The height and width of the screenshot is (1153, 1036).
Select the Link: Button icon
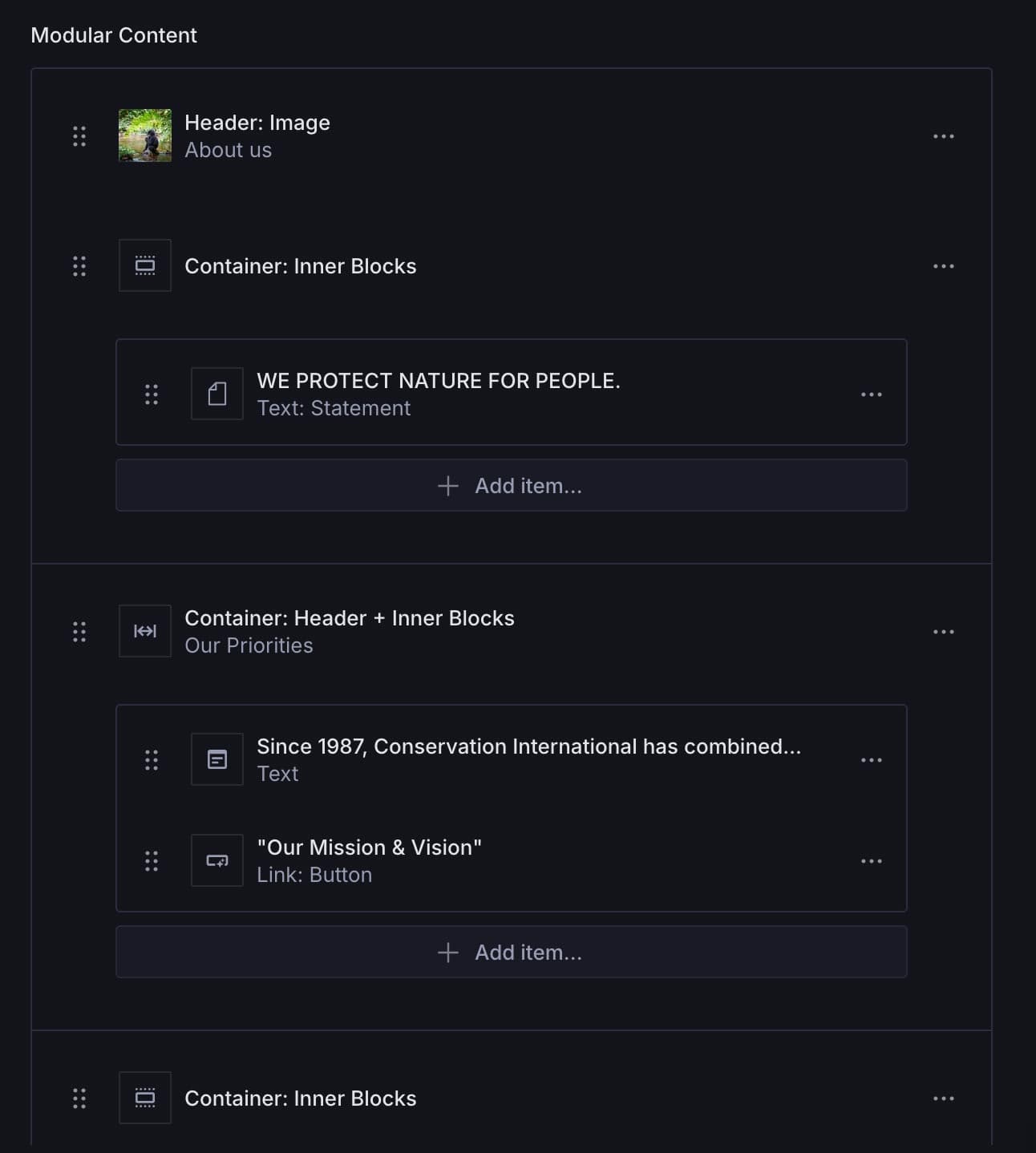tap(217, 860)
